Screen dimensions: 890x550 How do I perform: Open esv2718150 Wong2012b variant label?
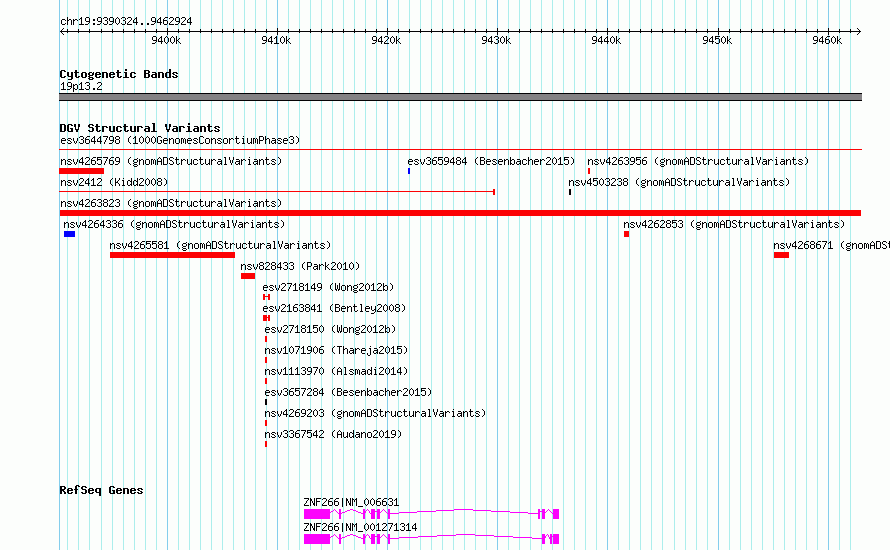(x=330, y=329)
